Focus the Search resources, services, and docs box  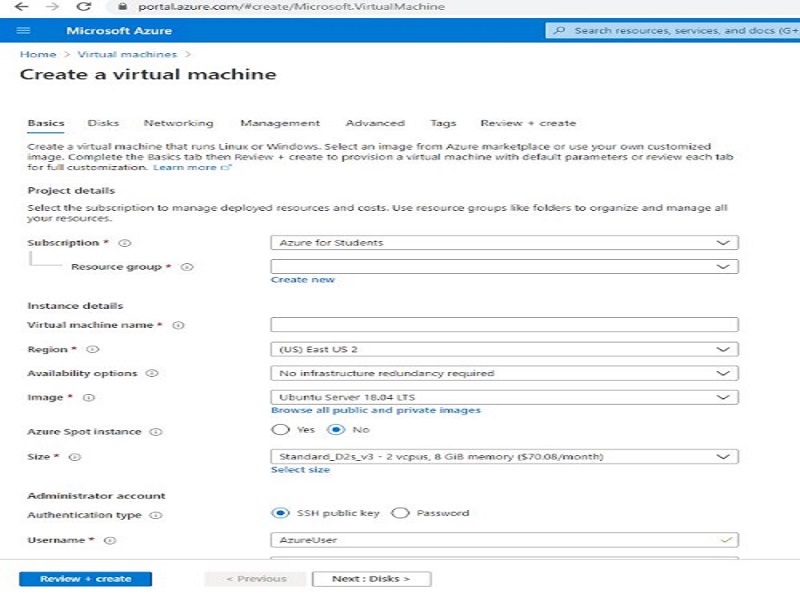pyautogui.click(x=672, y=31)
